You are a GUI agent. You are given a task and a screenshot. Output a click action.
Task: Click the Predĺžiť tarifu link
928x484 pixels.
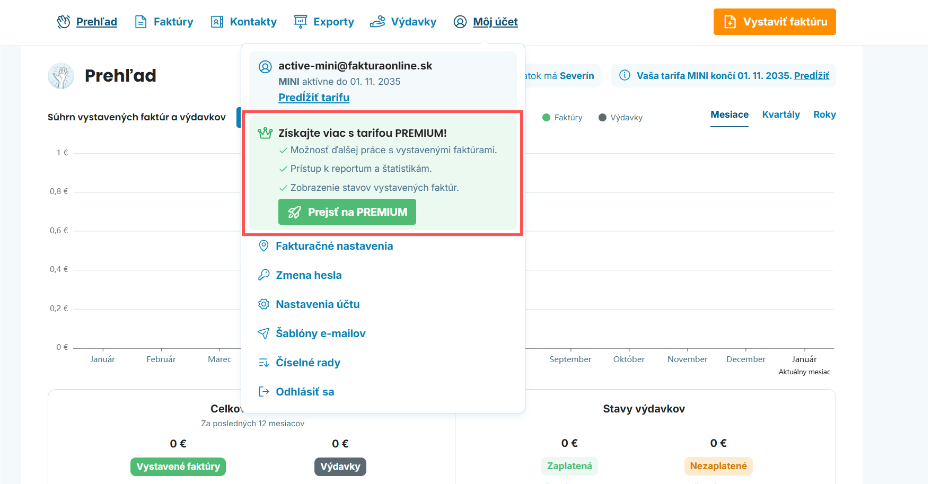[x=314, y=97]
